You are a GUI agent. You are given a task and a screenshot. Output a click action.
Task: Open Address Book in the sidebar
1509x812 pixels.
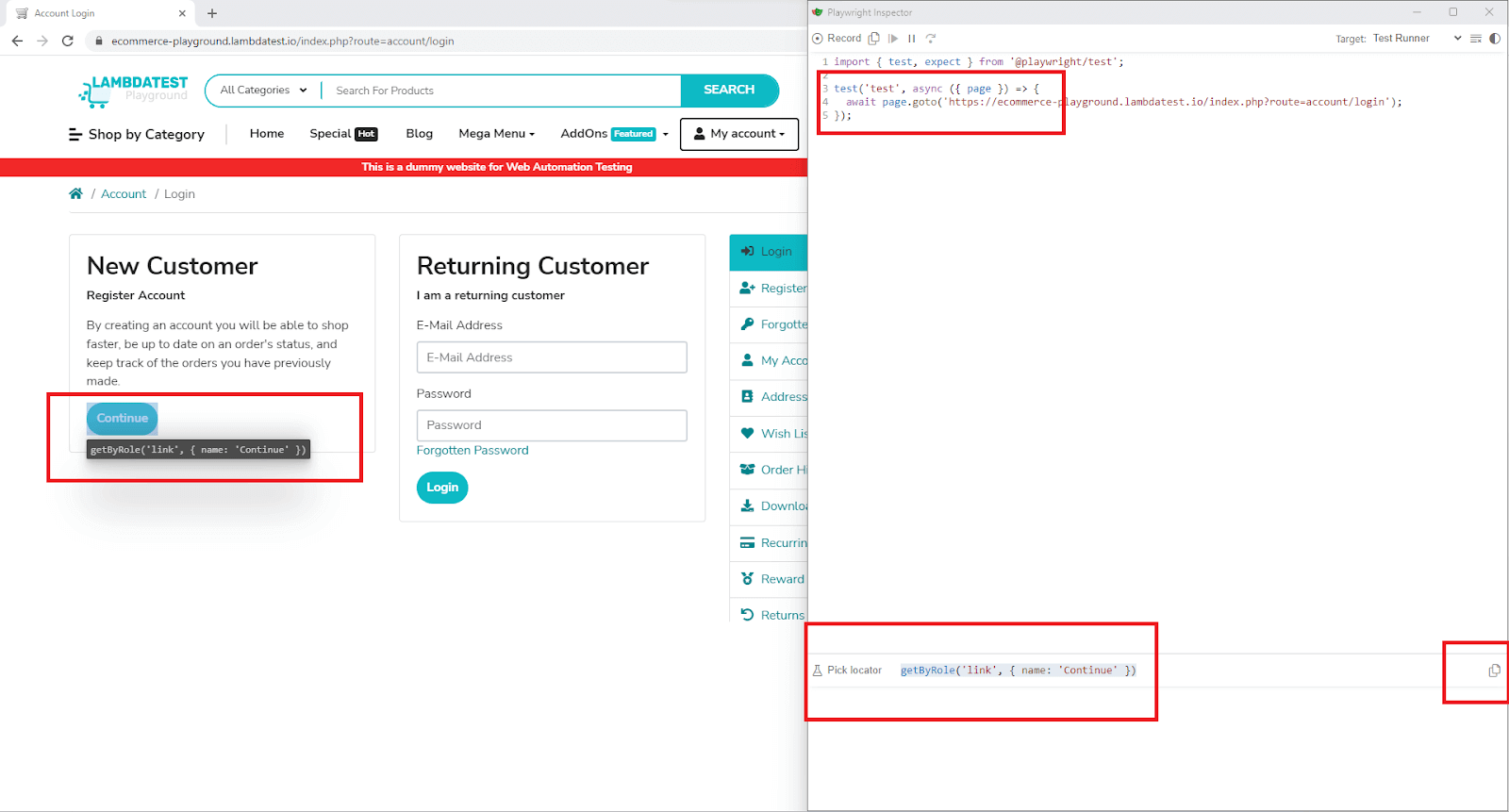(769, 397)
